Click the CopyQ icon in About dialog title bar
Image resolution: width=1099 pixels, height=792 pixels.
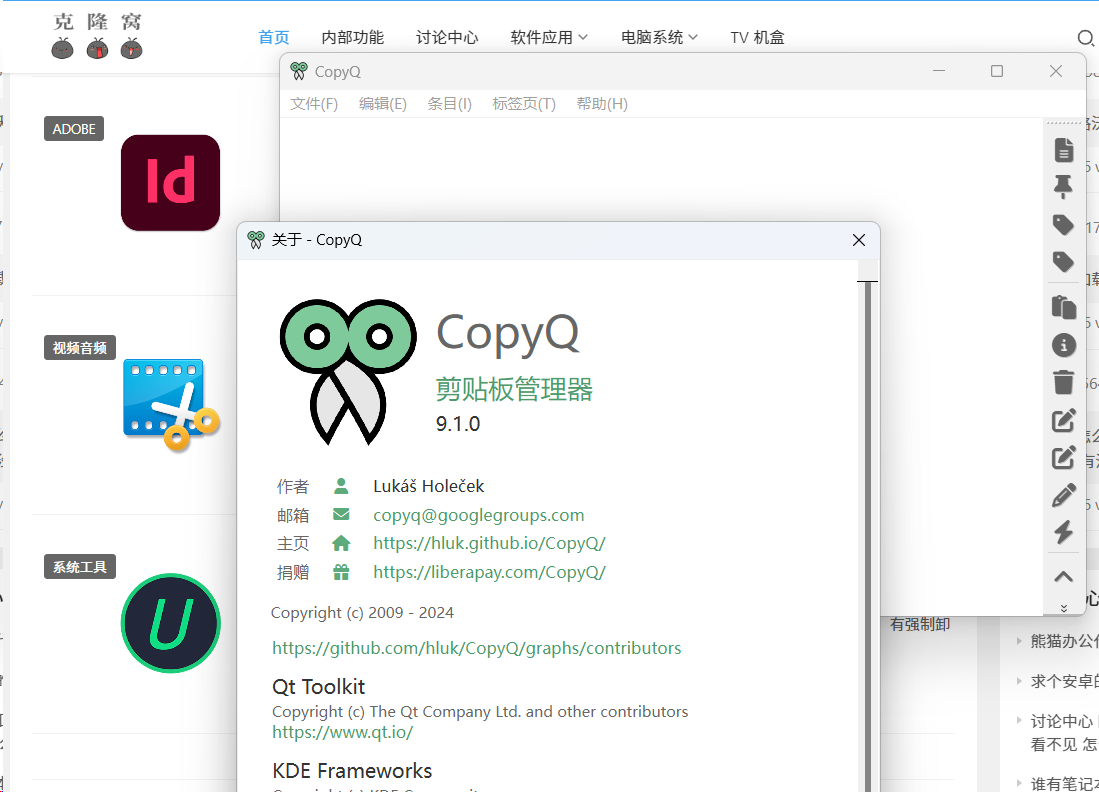click(256, 240)
